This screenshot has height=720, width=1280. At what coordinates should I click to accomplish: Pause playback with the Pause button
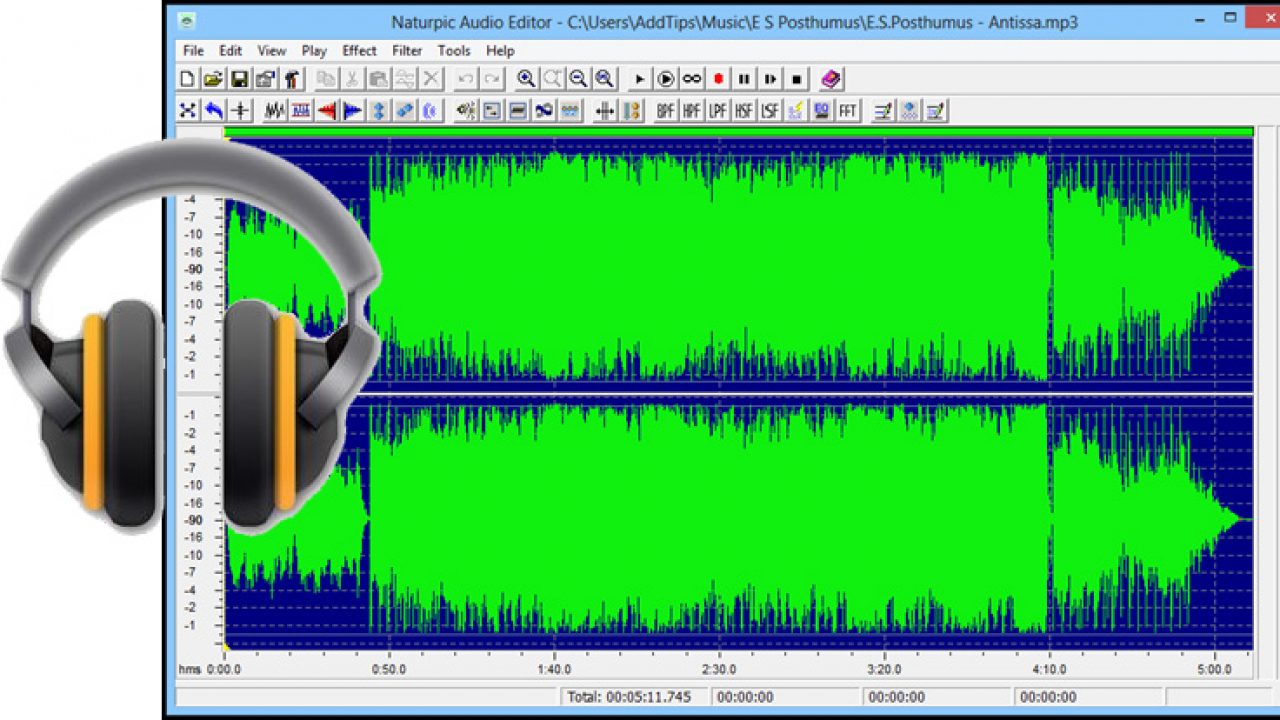point(744,79)
